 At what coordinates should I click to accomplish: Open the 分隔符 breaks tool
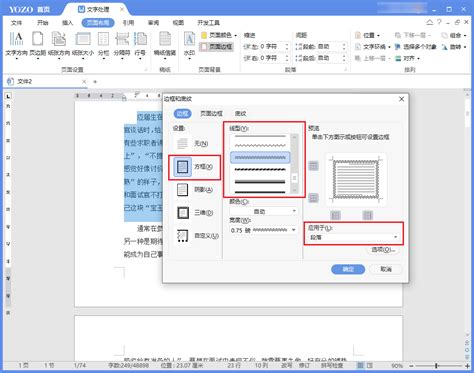click(x=122, y=44)
